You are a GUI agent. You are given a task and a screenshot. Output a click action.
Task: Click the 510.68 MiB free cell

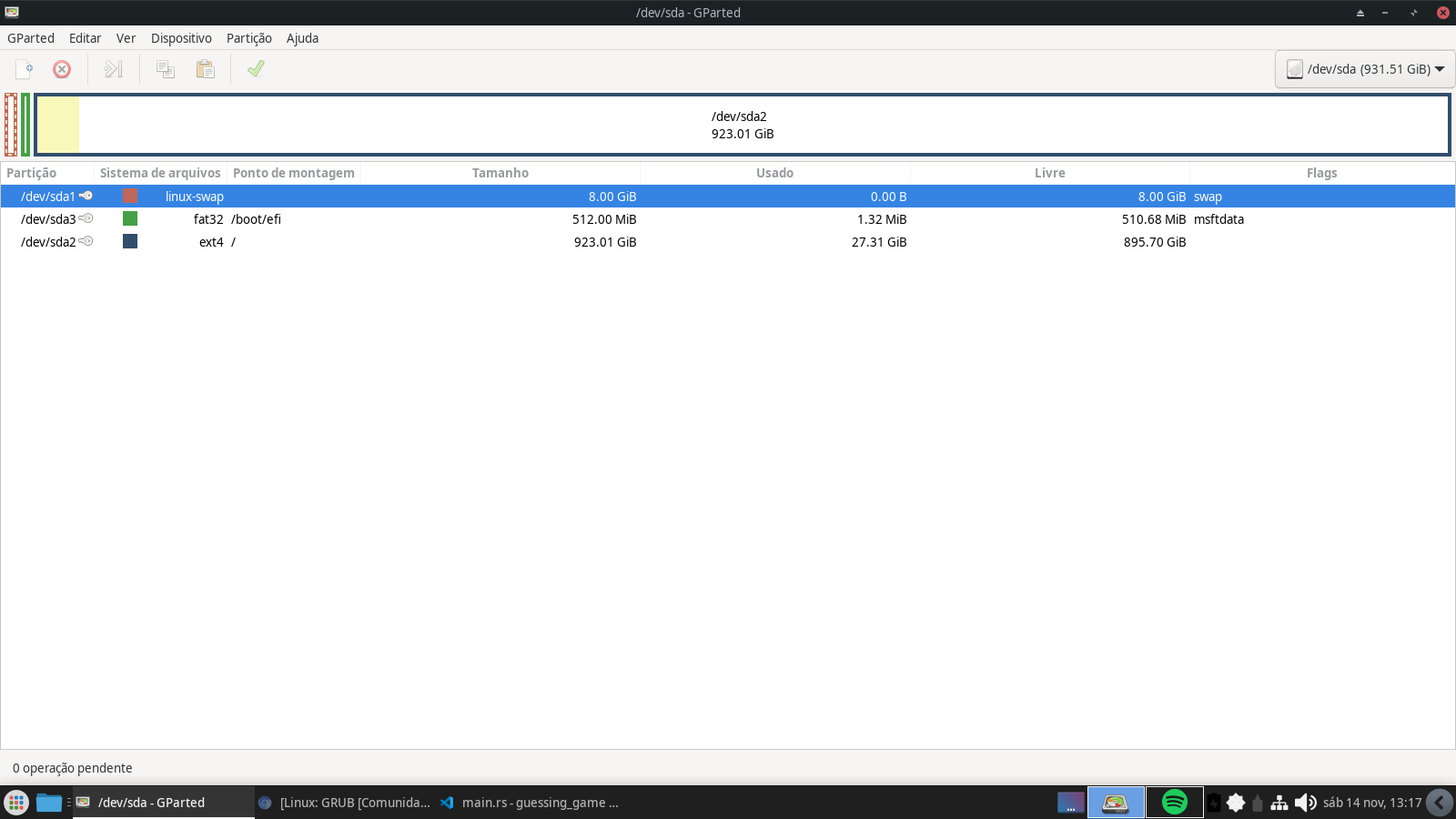[x=1154, y=219]
